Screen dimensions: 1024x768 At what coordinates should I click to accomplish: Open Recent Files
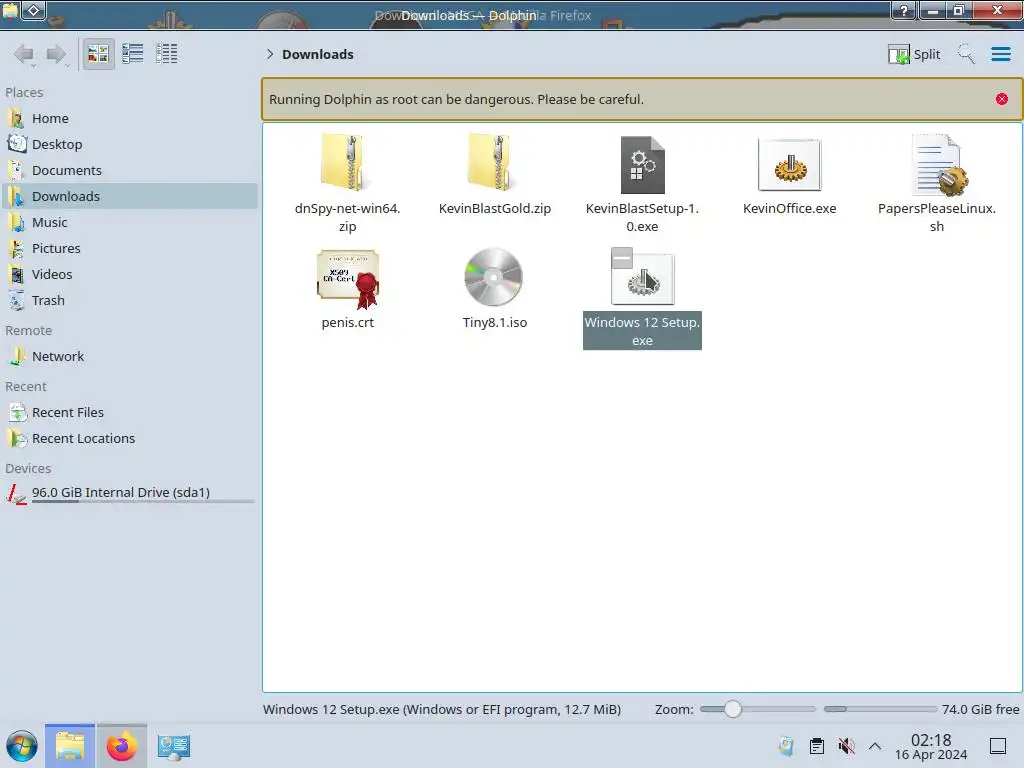click(130, 413)
